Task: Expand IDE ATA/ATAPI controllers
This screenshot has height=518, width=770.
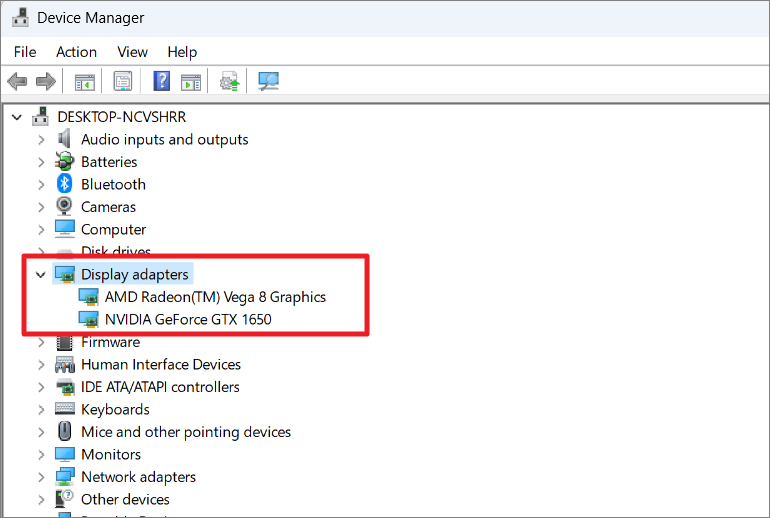Action: pos(41,388)
